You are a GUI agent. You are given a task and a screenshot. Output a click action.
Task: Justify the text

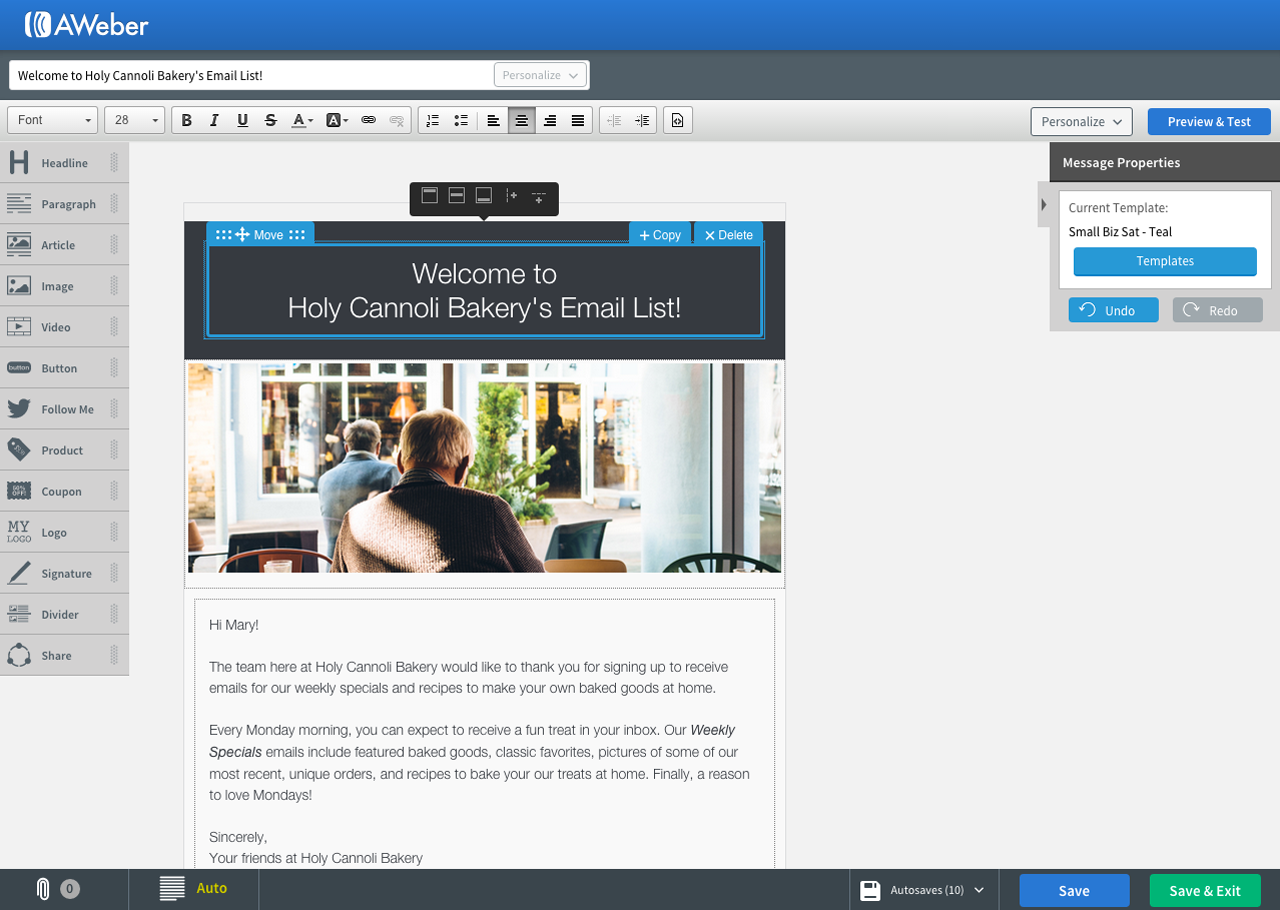(578, 120)
